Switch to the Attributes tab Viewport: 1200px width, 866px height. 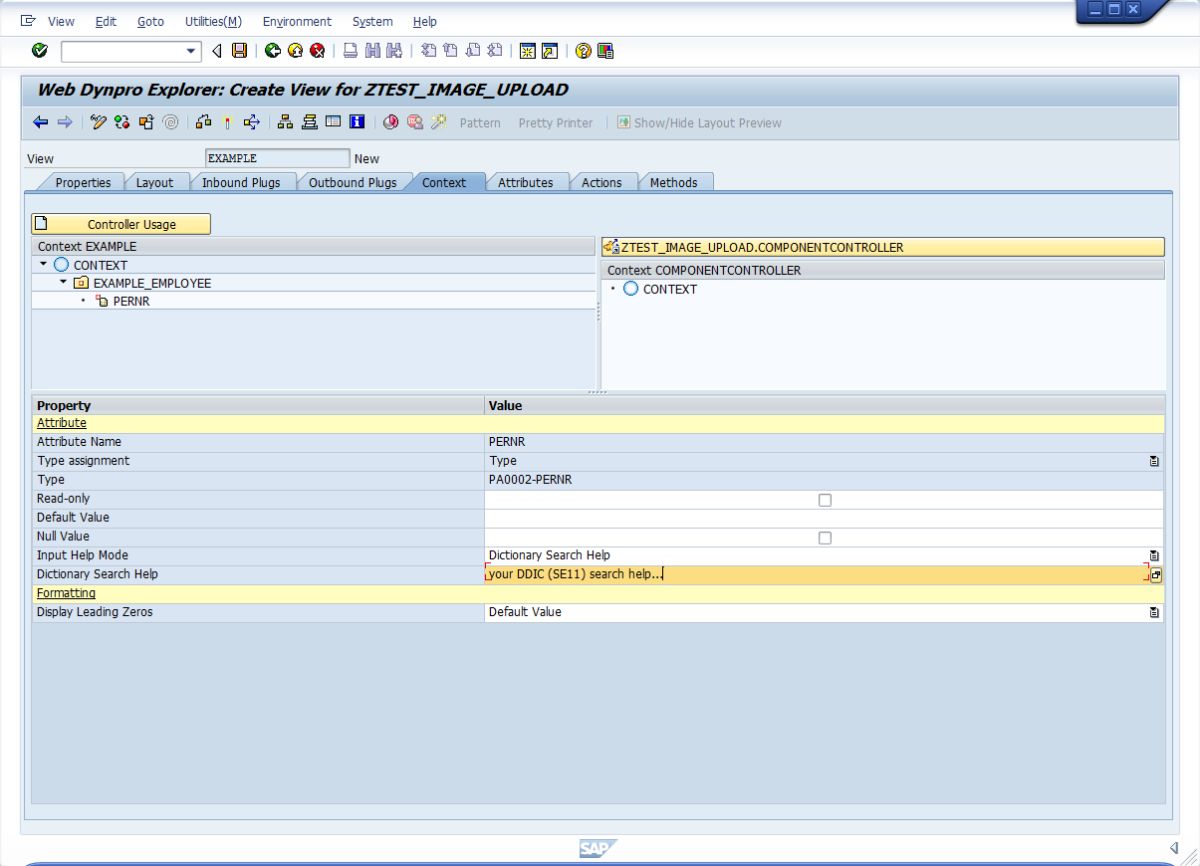point(526,182)
